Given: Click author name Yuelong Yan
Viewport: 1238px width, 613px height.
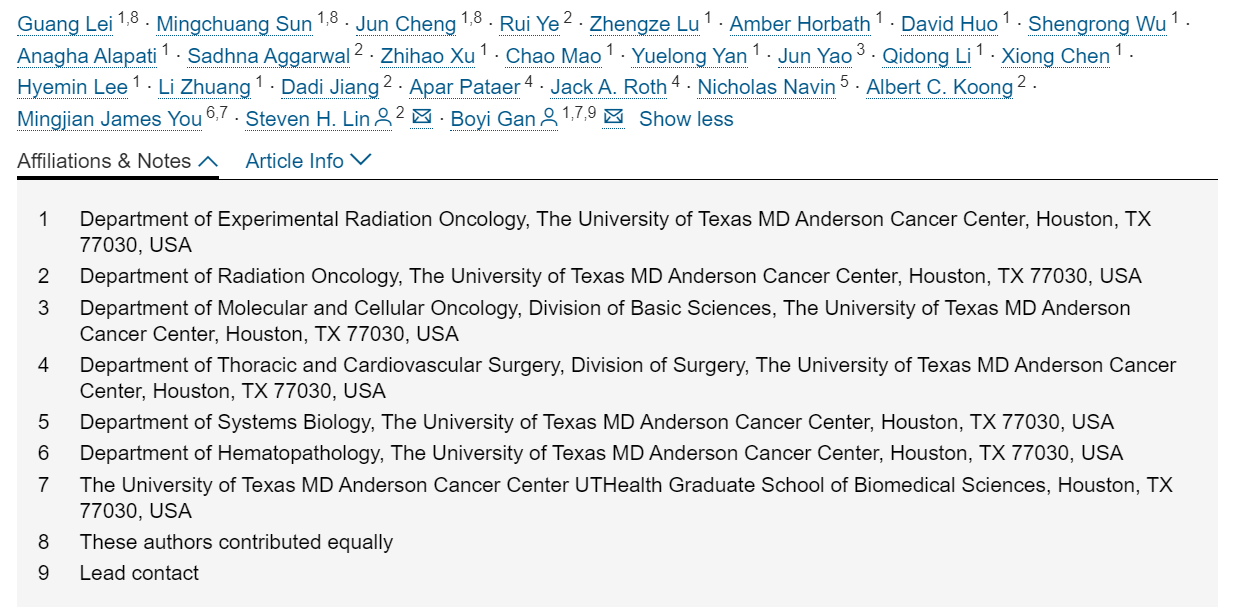Looking at the screenshot, I should click(x=689, y=56).
